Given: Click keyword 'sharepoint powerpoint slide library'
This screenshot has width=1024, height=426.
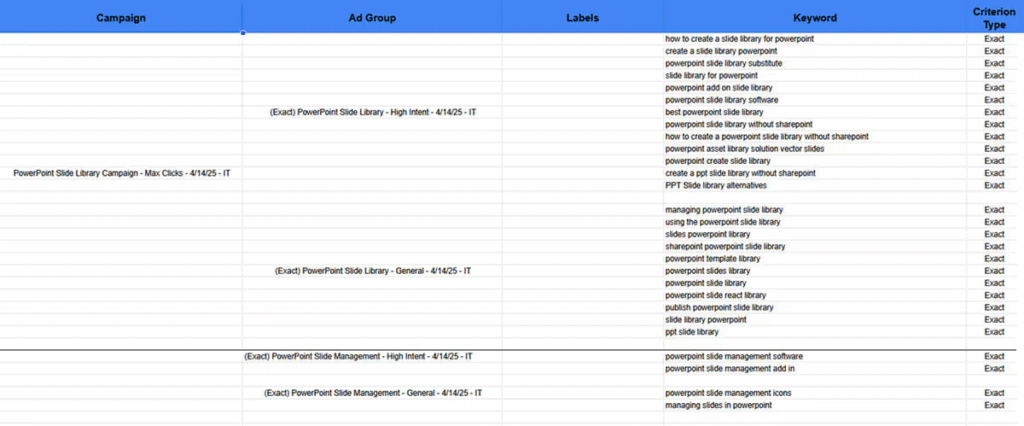Looking at the screenshot, I should click(725, 246).
